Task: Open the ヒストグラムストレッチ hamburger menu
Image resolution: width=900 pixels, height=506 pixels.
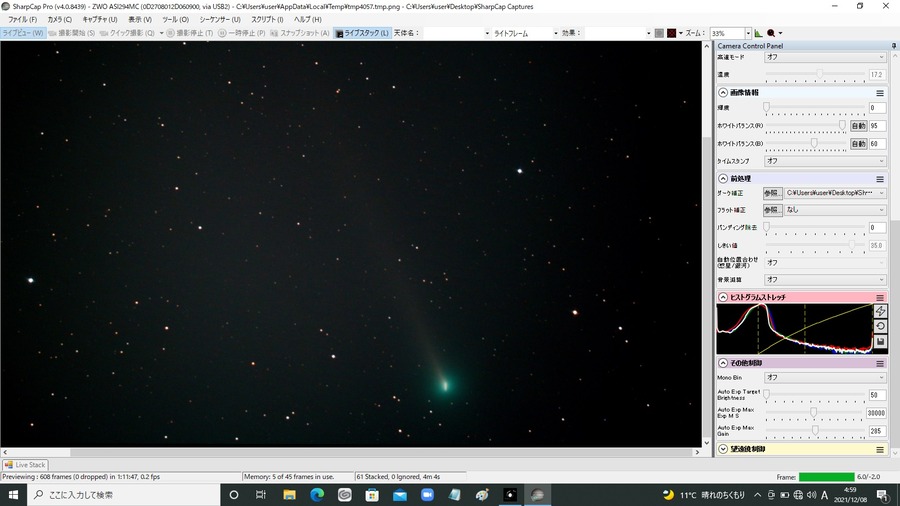Action: point(880,297)
